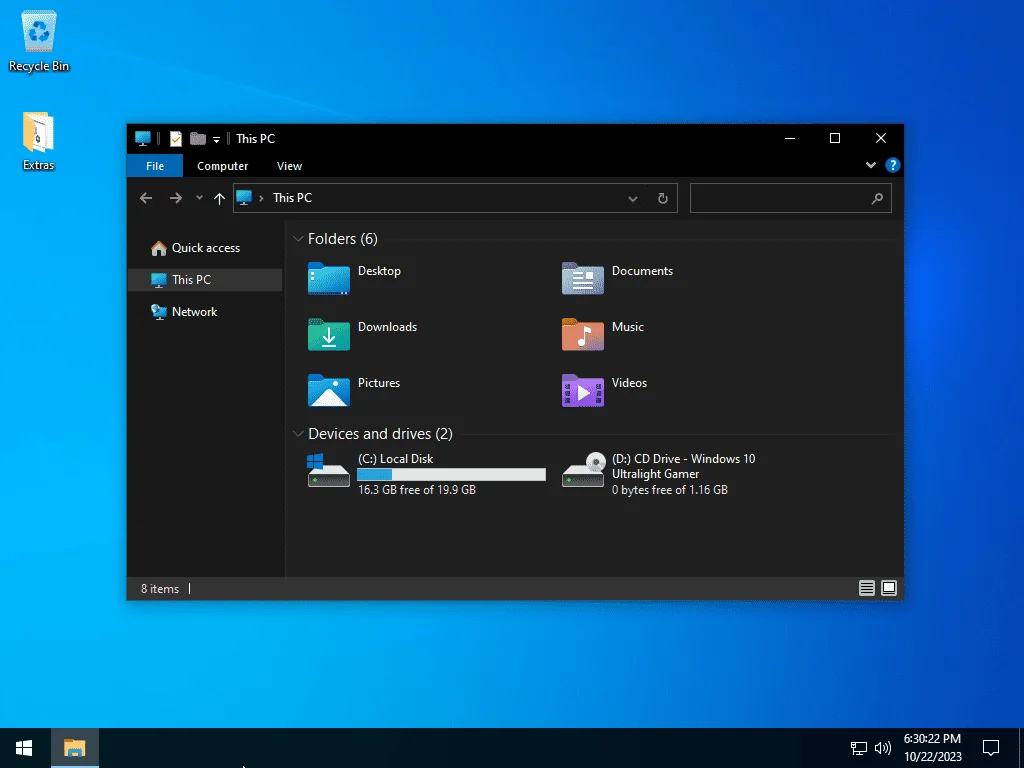
Task: Maximize the This PC window
Action: tap(835, 138)
